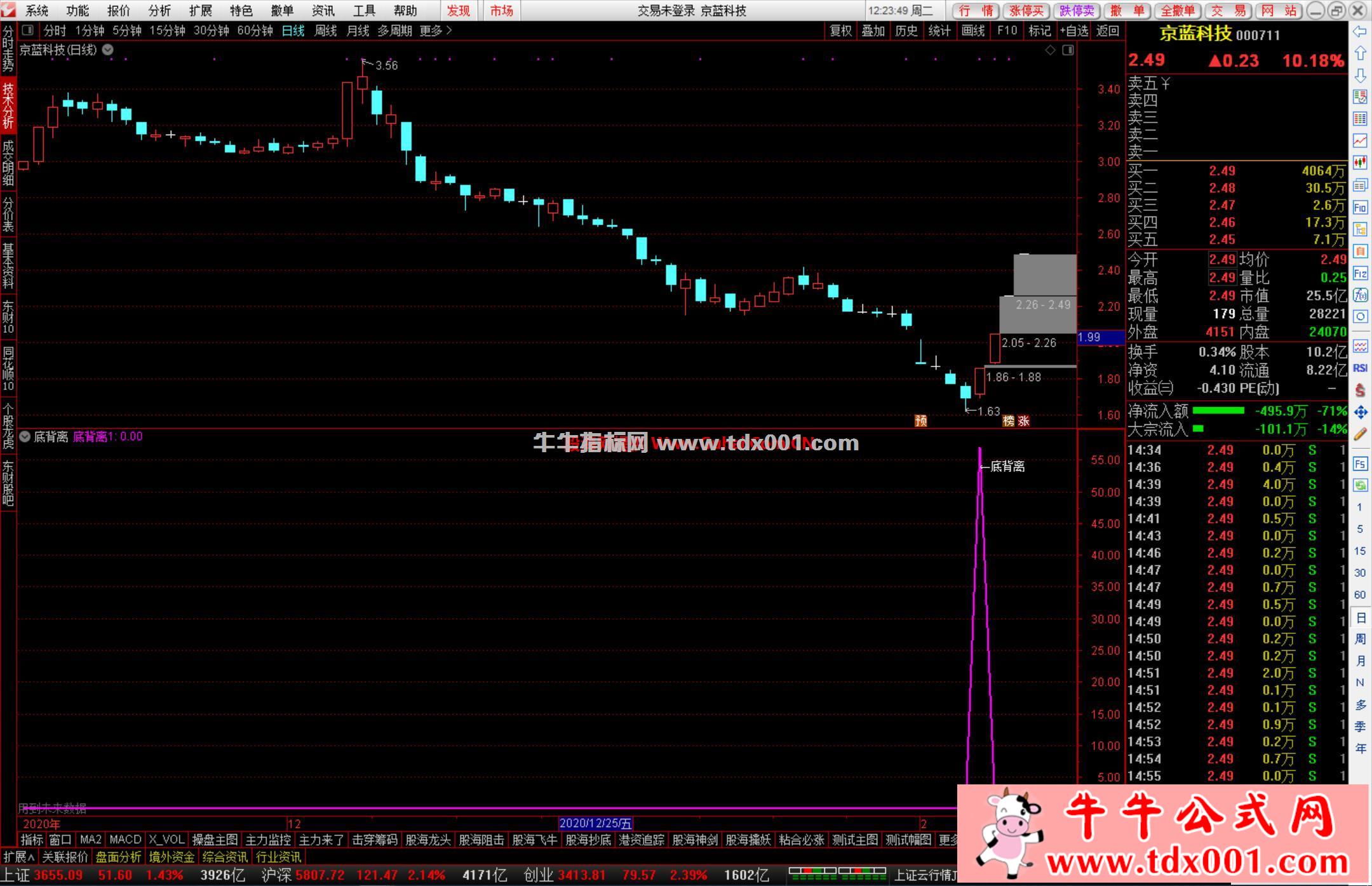Select the red intraday line chart icon
The image size is (1372, 886).
pos(1360,140)
